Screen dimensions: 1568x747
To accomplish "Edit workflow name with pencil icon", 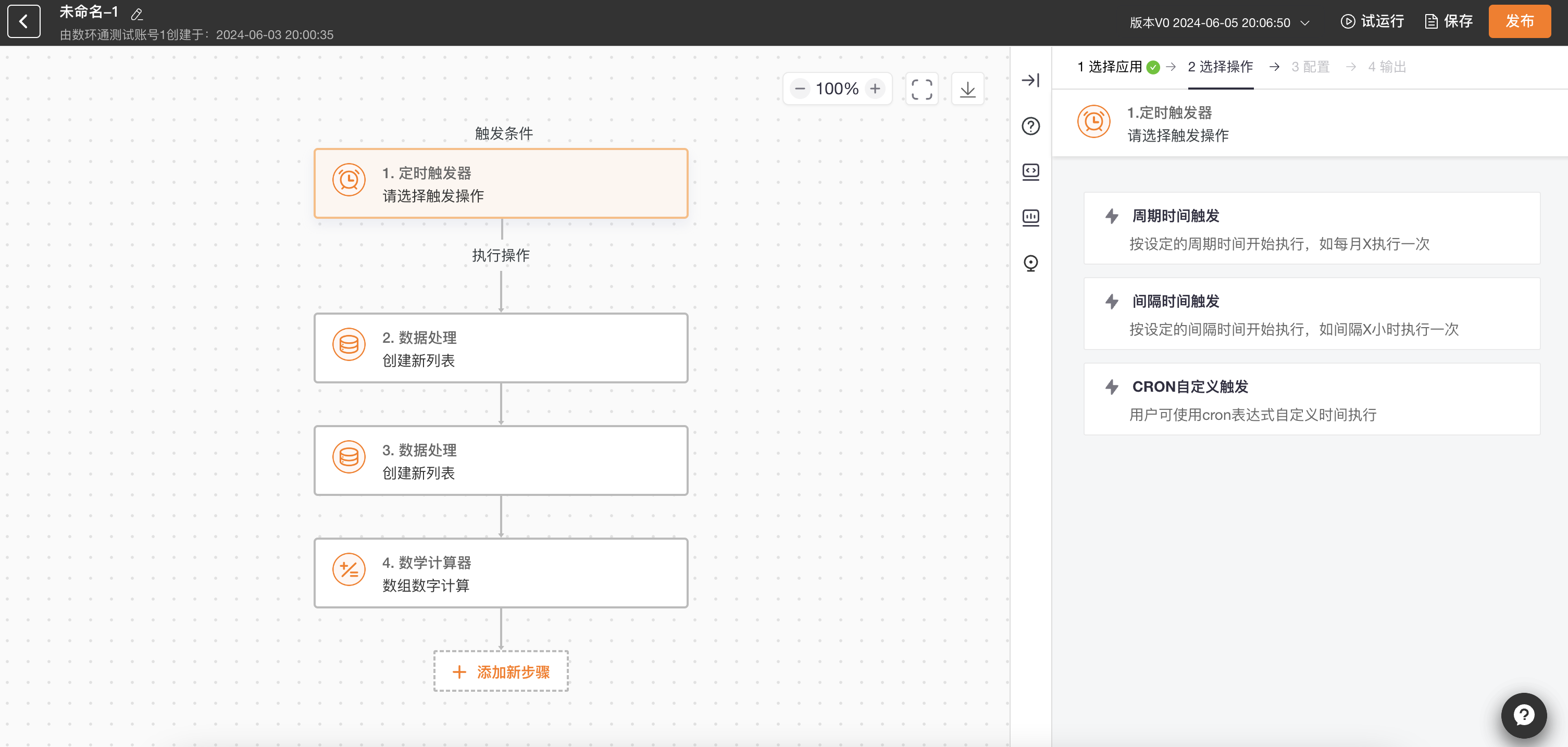I will pyautogui.click(x=137, y=14).
